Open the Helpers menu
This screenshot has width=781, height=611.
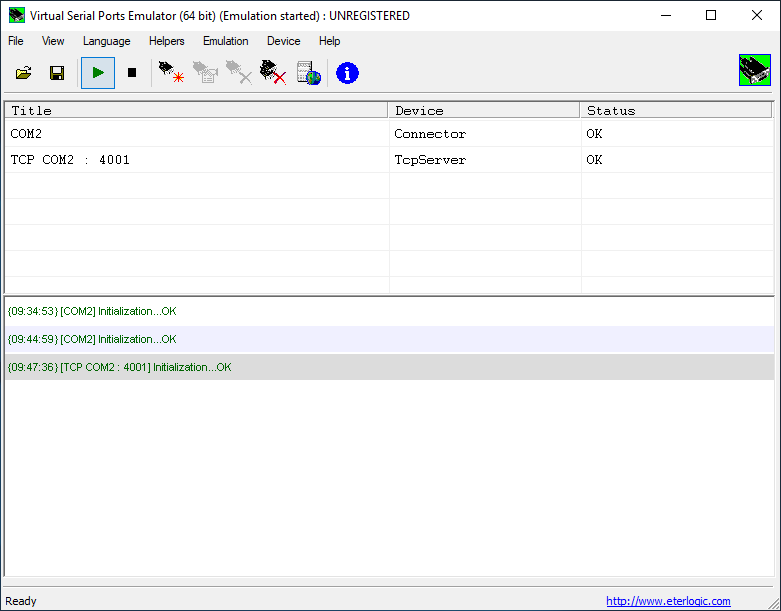click(x=166, y=41)
